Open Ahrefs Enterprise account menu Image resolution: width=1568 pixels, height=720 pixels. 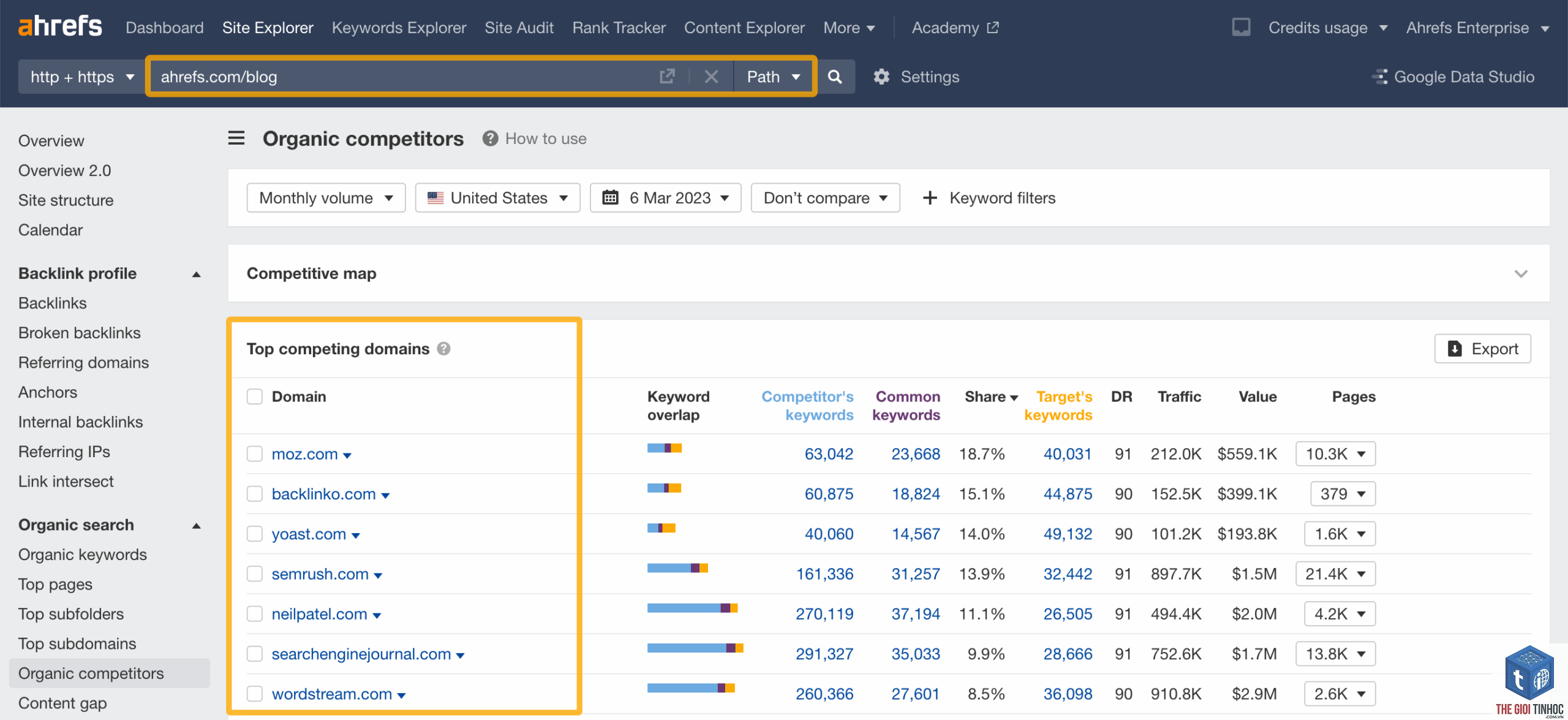point(1477,28)
